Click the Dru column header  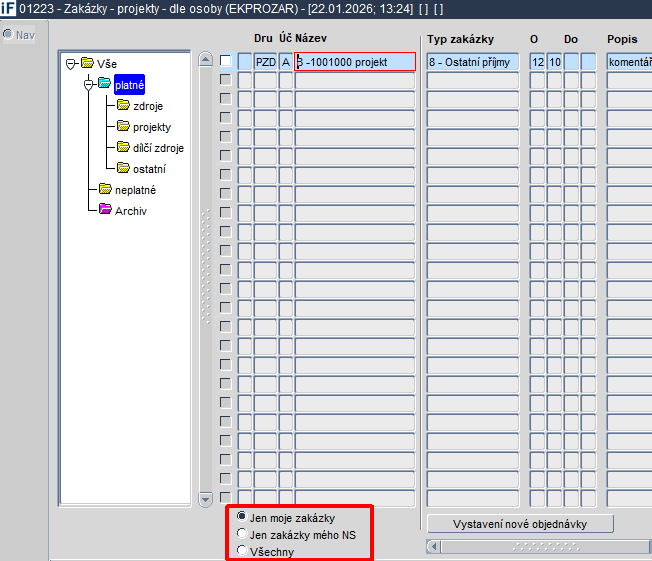tap(263, 38)
